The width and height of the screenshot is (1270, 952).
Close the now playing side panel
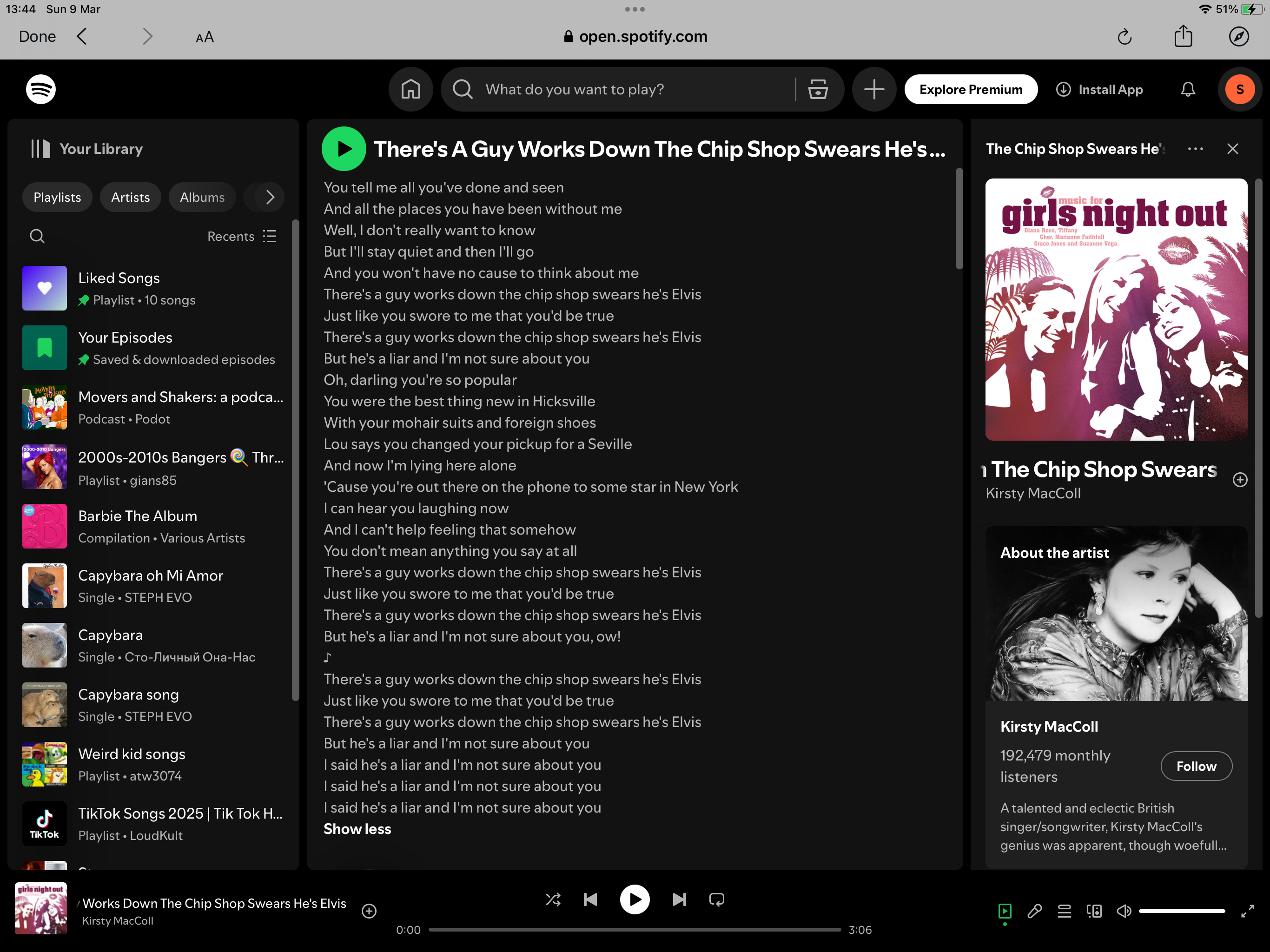click(1232, 149)
